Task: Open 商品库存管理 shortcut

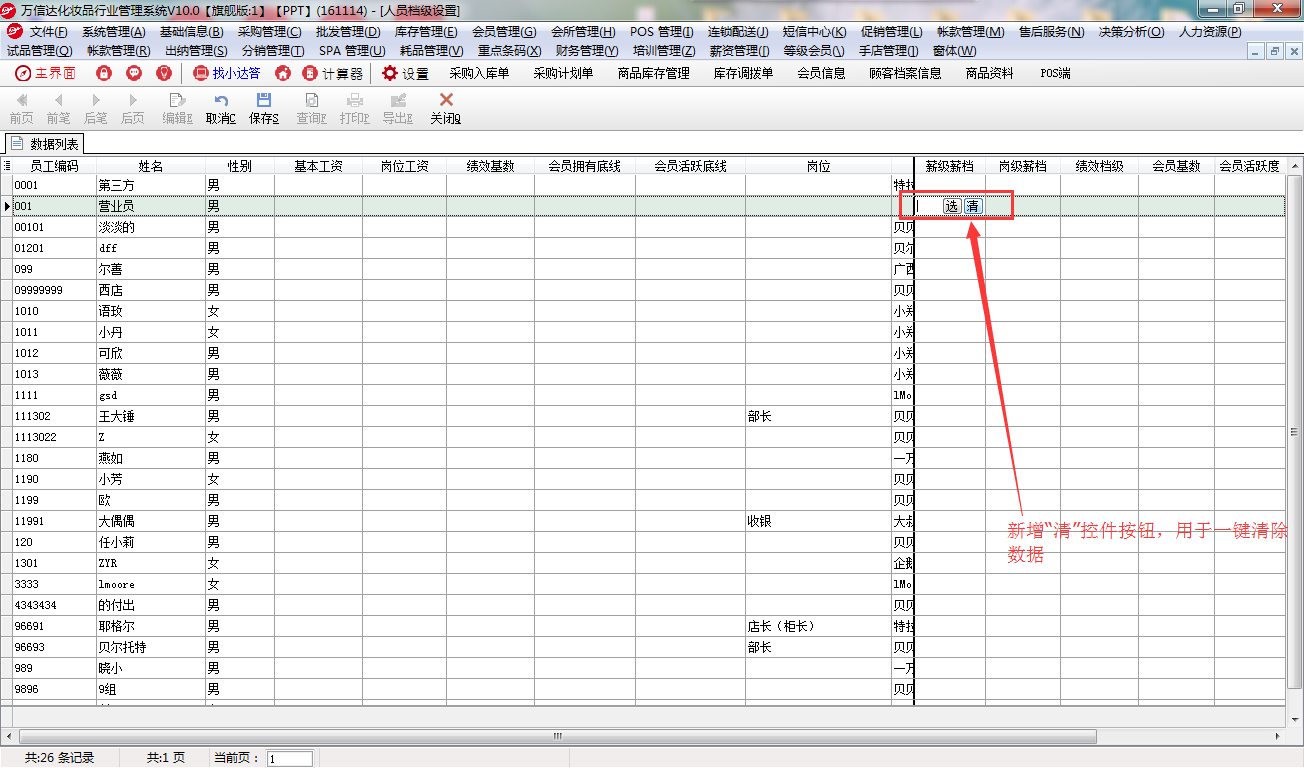Action: click(653, 73)
